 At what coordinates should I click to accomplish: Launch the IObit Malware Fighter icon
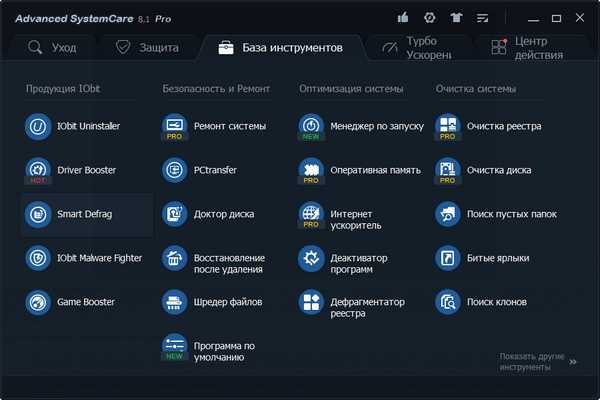tap(38, 258)
